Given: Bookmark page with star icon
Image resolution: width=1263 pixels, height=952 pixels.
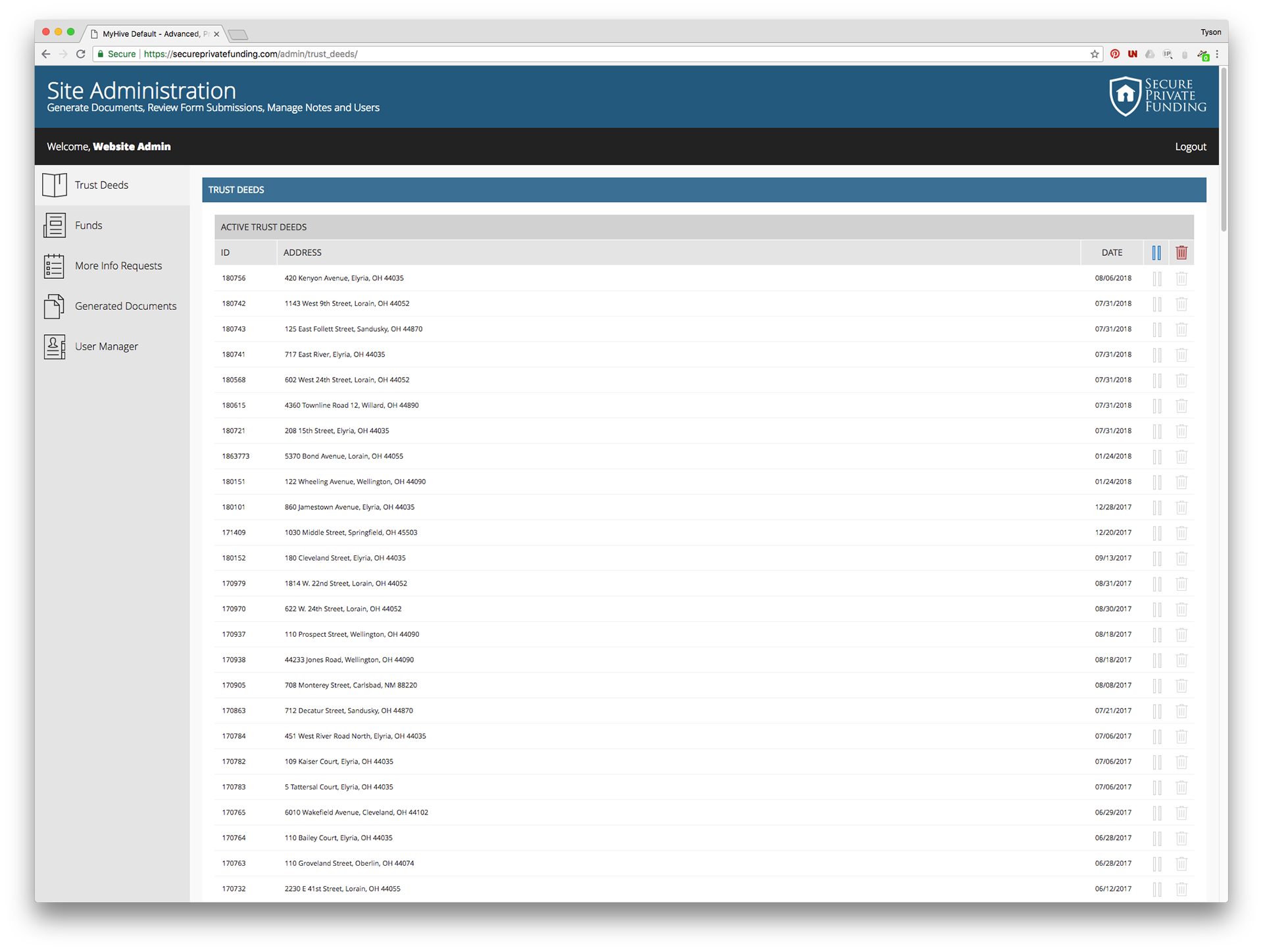Looking at the screenshot, I should click(x=1095, y=54).
